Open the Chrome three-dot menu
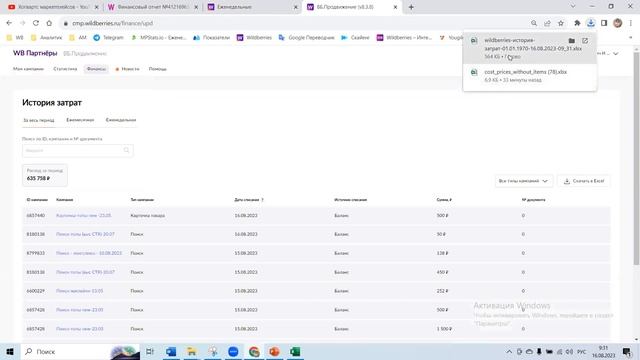 pyautogui.click(x=631, y=23)
